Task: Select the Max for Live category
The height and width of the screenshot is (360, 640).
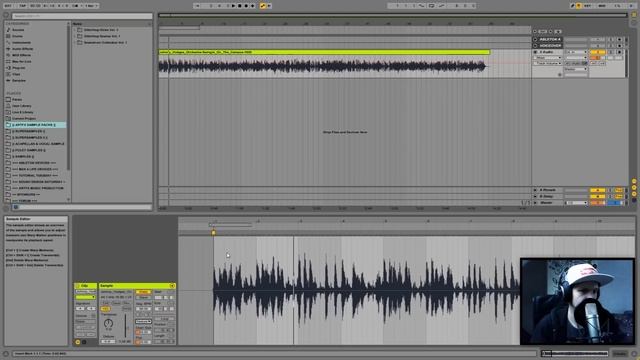Action: point(22,62)
